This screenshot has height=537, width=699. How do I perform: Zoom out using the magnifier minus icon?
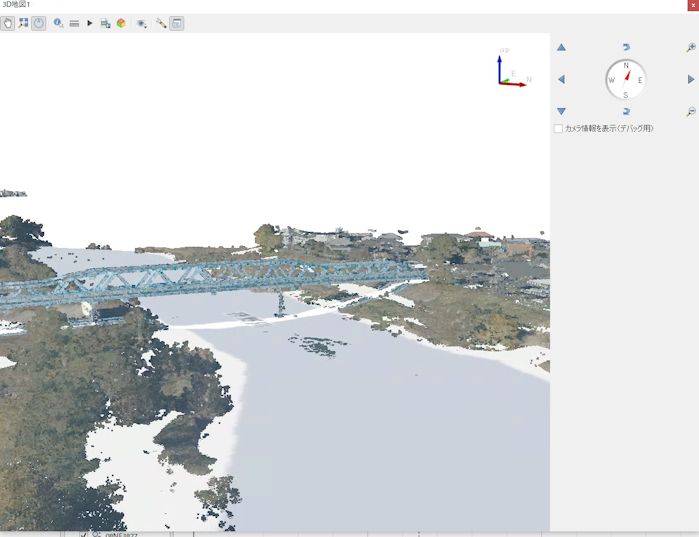coord(691,111)
